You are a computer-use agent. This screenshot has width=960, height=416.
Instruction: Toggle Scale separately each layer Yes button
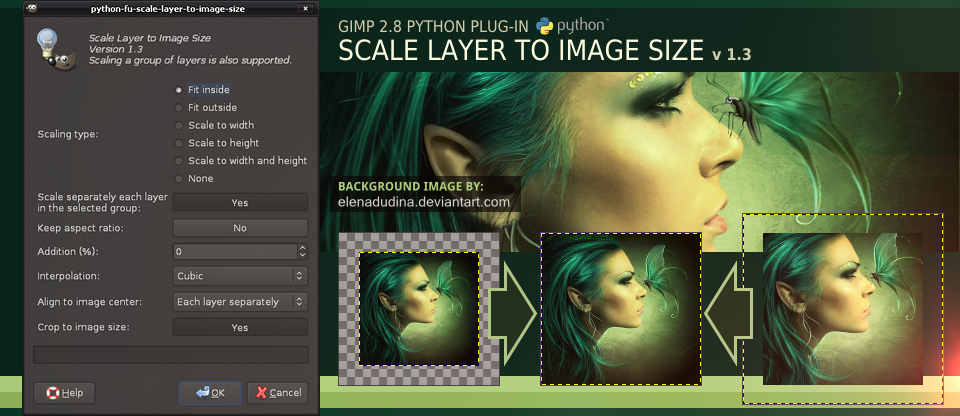point(240,202)
